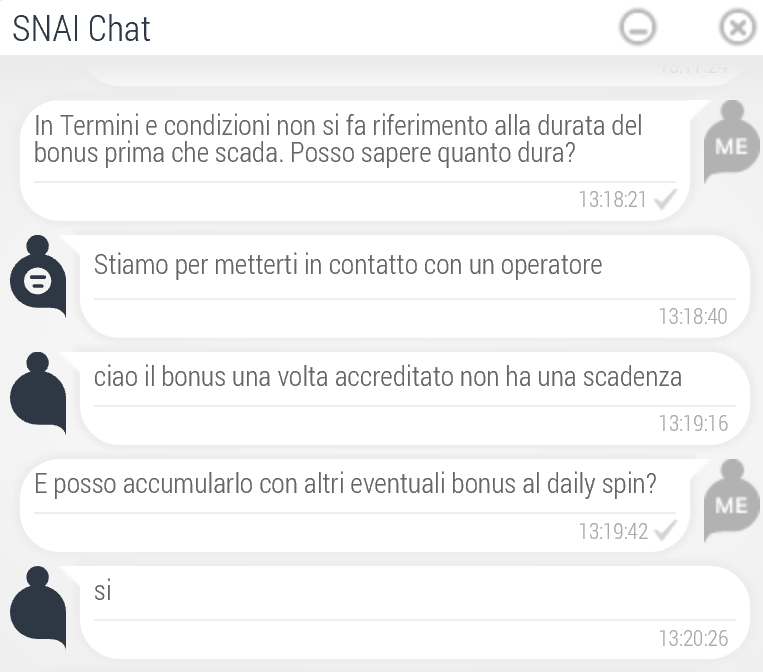Select the 'Termini e condizioni' message bubble
Viewport: 763px width, 672px height.
[x=355, y=161]
